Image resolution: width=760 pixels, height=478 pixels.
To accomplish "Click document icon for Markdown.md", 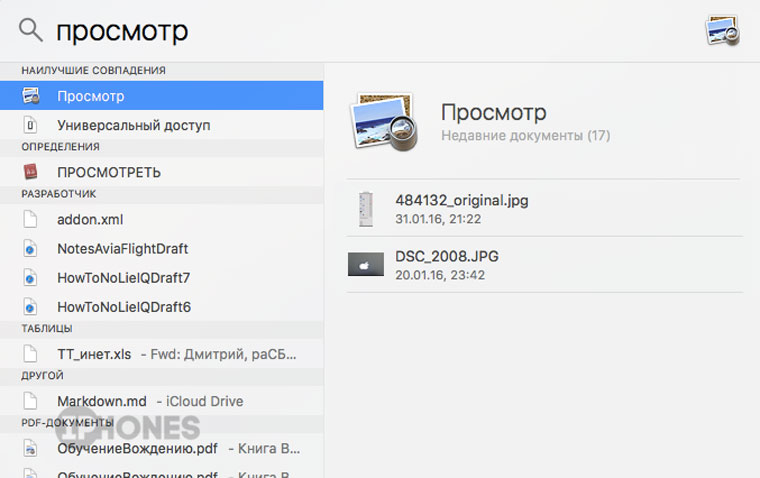I will 30,401.
